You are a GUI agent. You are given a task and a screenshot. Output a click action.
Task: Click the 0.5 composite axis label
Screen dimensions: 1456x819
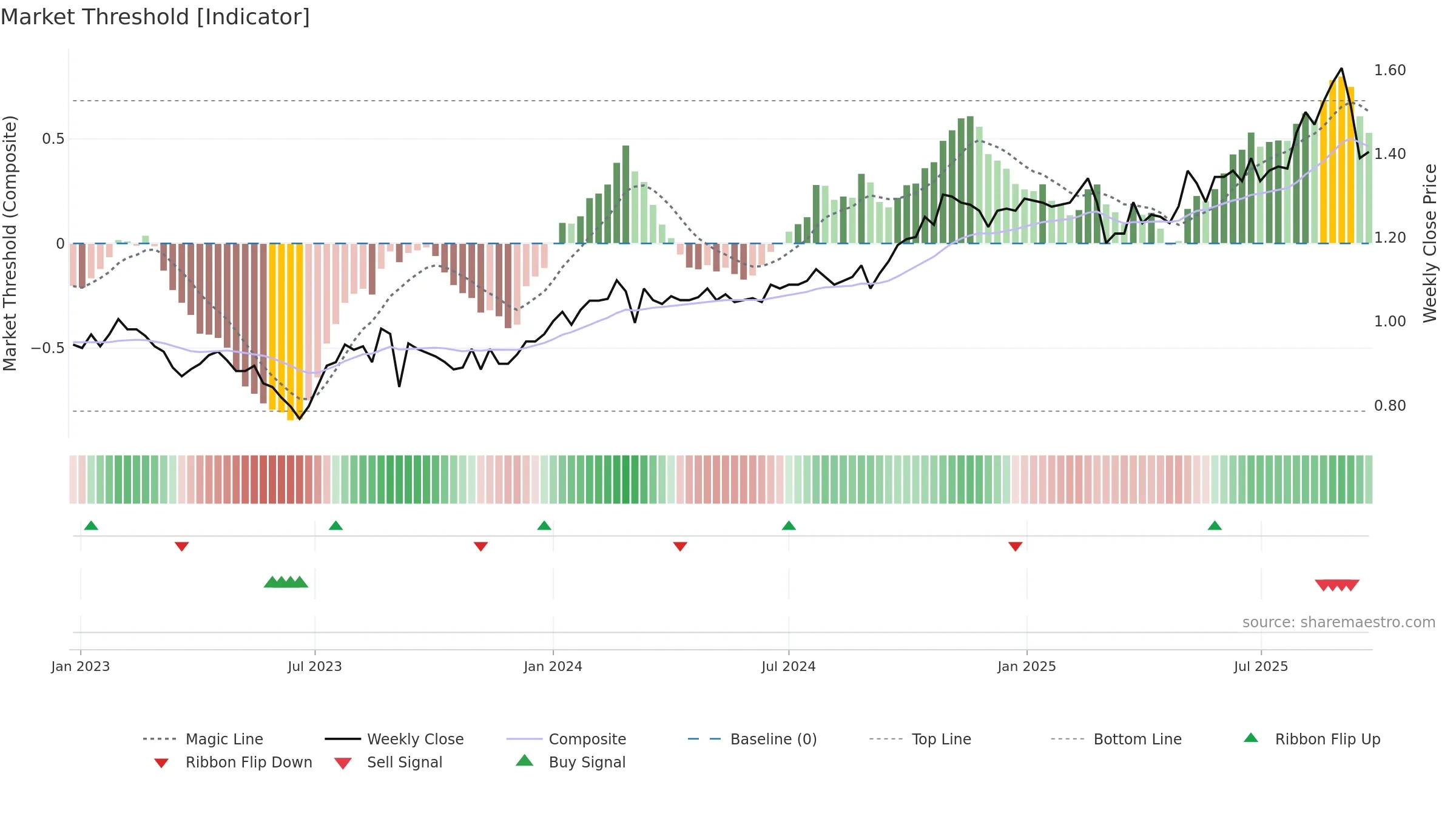[53, 139]
